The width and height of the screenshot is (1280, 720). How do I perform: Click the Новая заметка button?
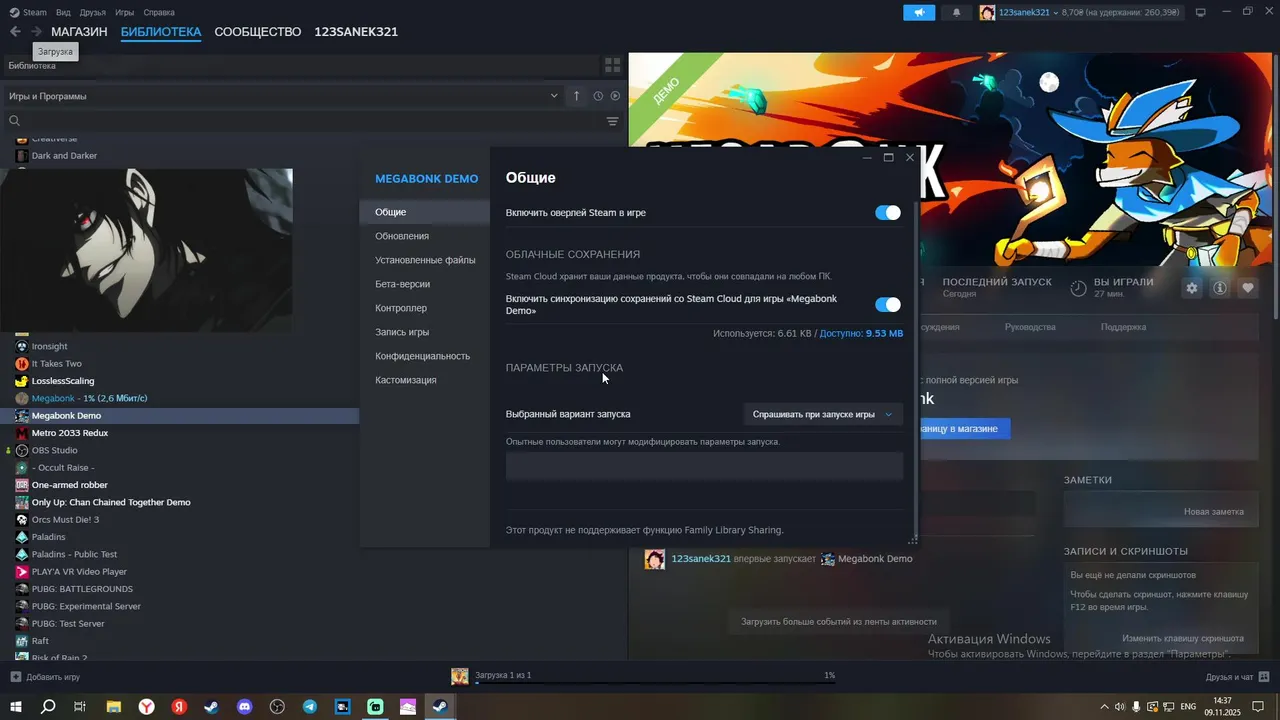[1214, 511]
